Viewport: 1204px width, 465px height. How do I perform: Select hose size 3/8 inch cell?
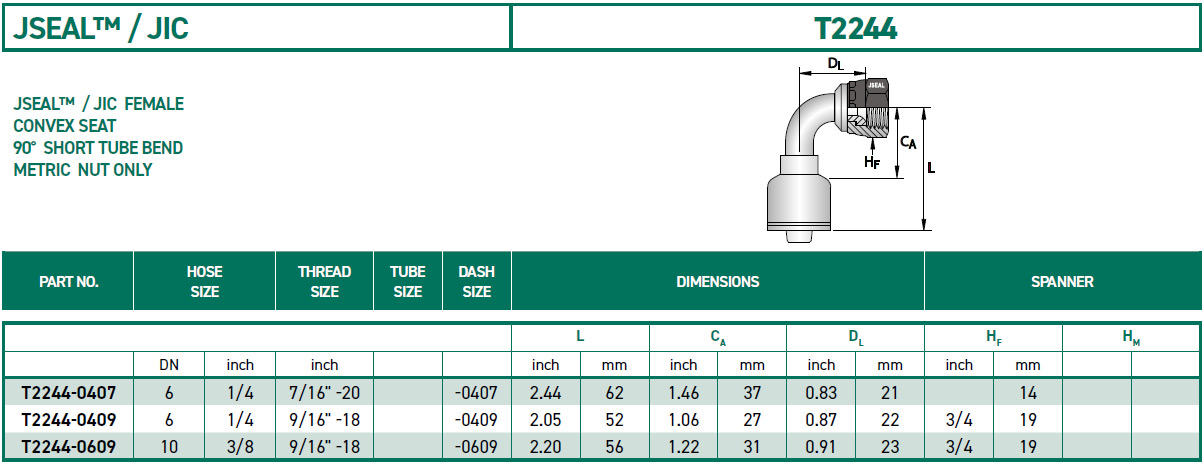[x=240, y=446]
